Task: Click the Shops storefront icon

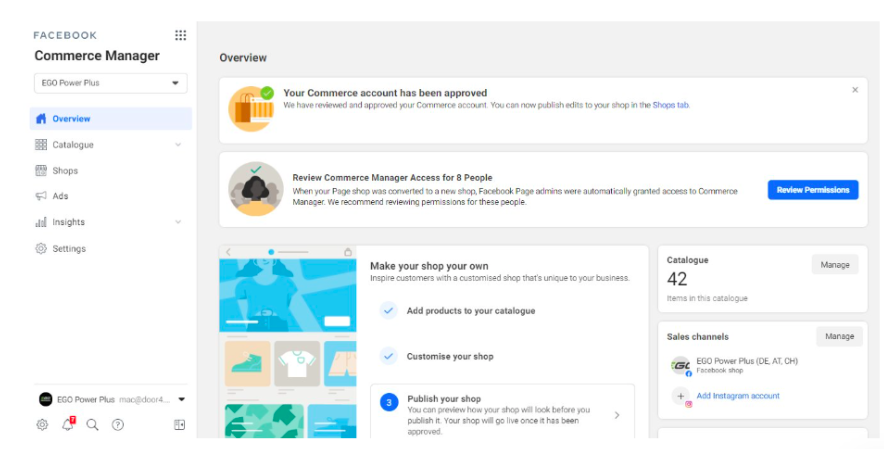Action: pyautogui.click(x=41, y=170)
